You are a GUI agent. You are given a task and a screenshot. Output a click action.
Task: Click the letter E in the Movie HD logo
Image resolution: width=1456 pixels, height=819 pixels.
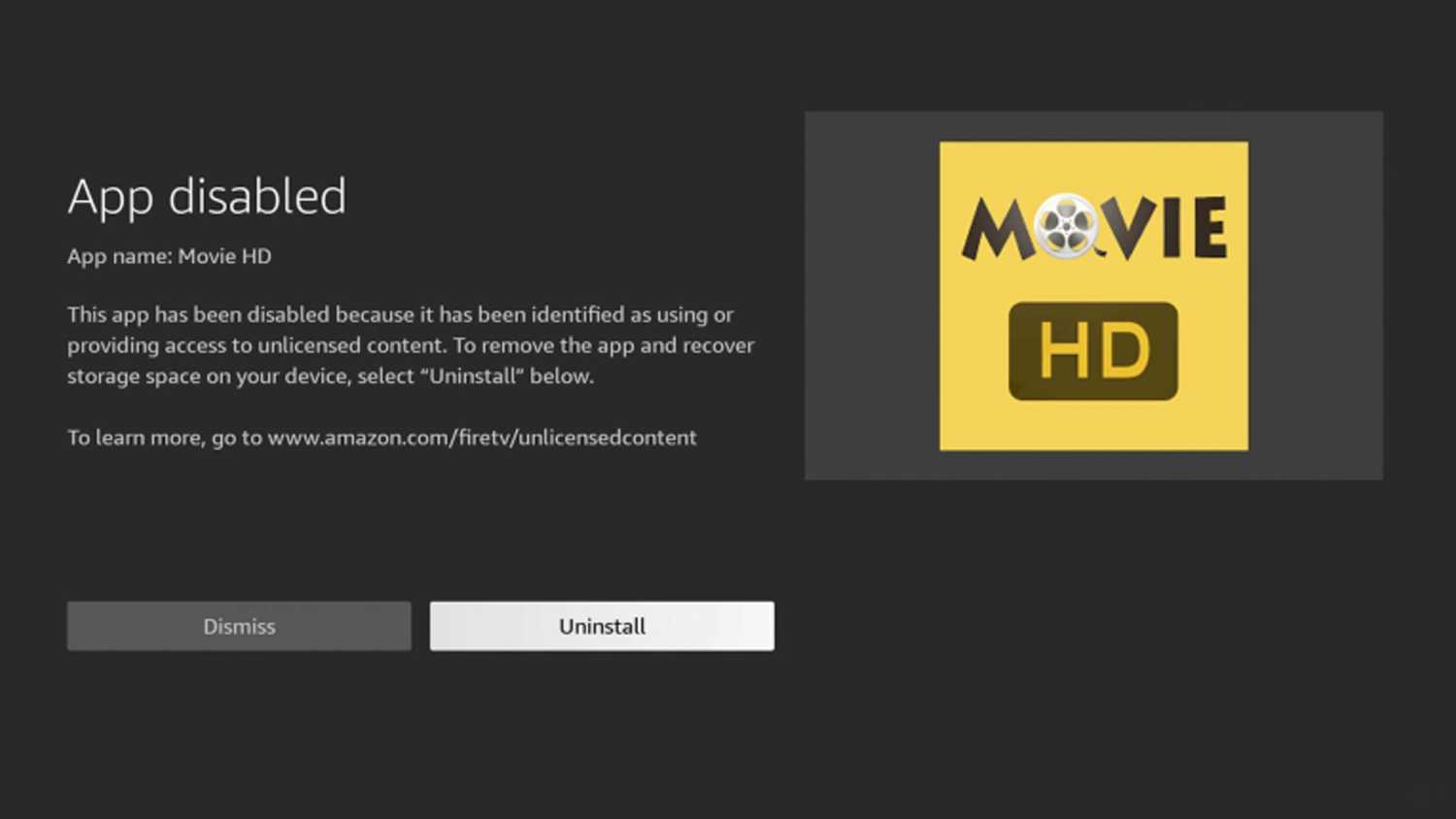point(1208,228)
